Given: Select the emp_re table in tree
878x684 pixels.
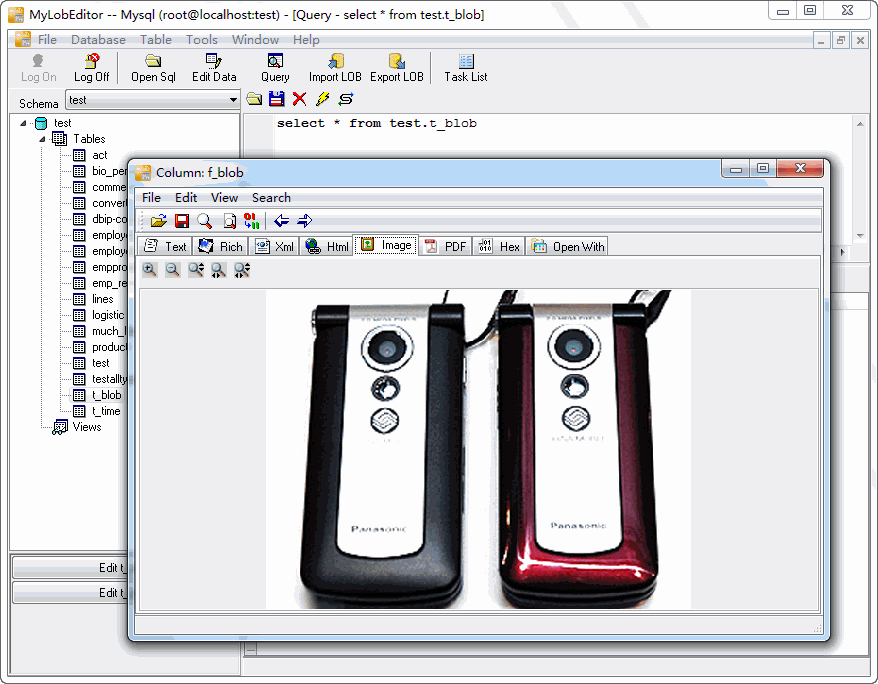Looking at the screenshot, I should point(109,283).
